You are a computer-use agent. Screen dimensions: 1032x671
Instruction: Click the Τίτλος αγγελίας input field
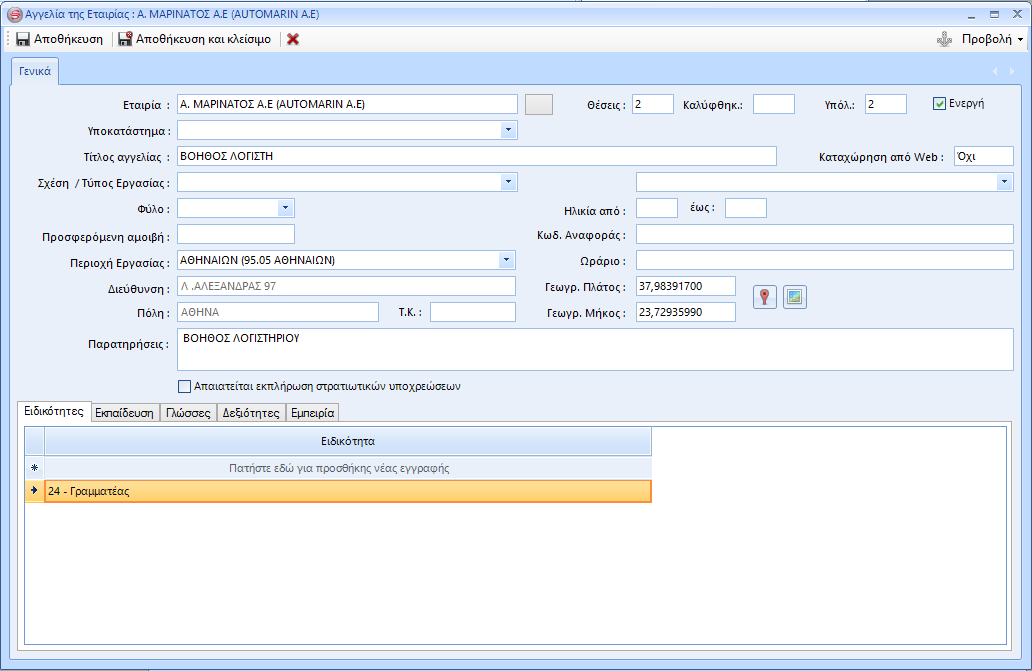click(x=476, y=156)
